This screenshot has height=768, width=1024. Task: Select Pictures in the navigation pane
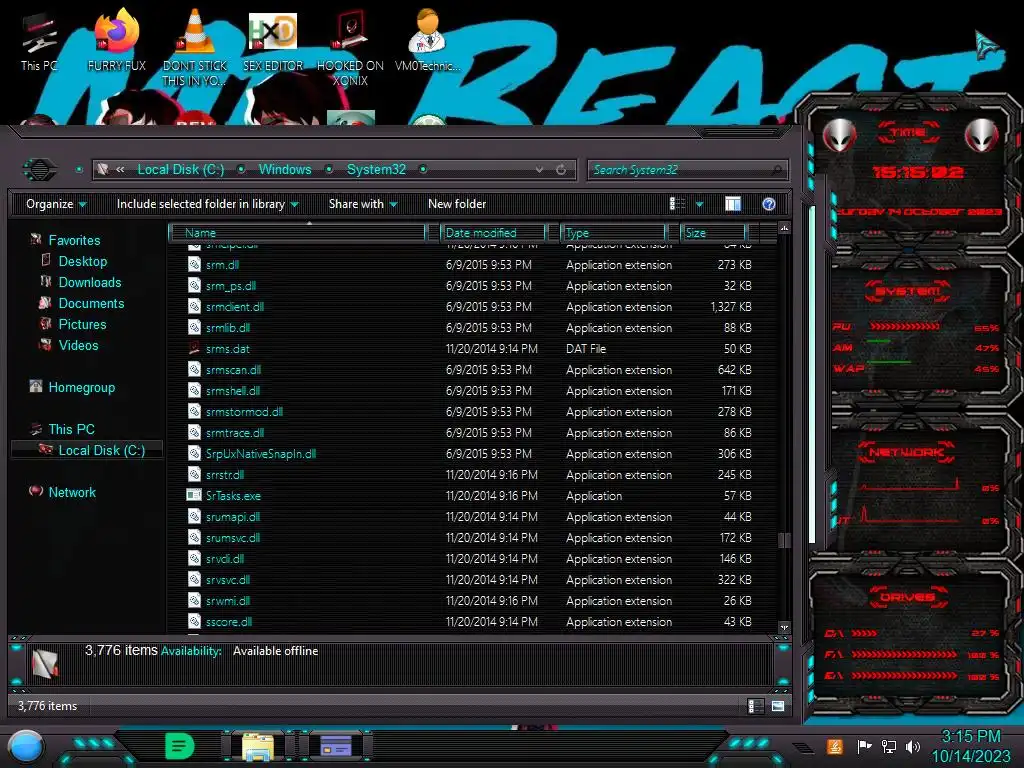[x=82, y=324]
